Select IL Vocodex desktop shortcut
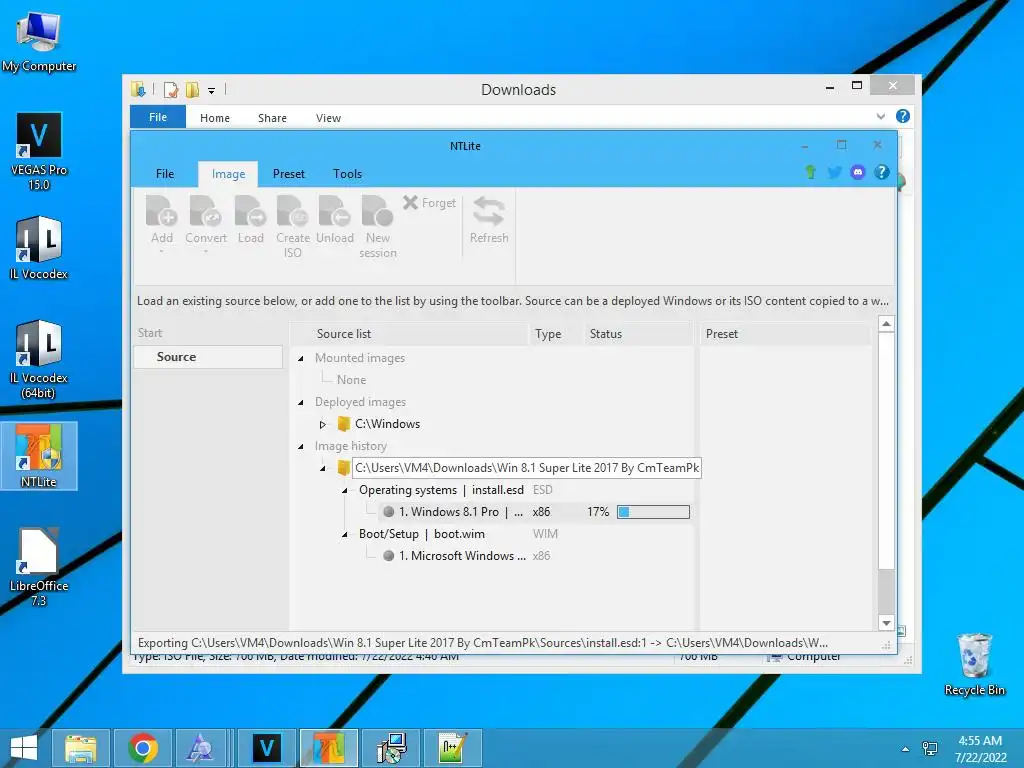Viewport: 1024px width, 768px height. click(x=39, y=248)
